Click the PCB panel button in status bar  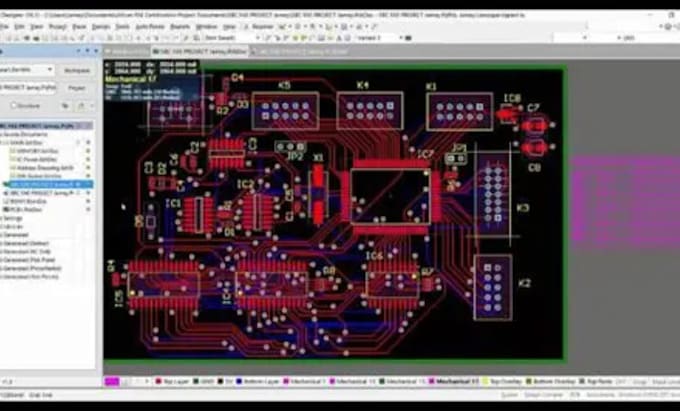[575, 395]
